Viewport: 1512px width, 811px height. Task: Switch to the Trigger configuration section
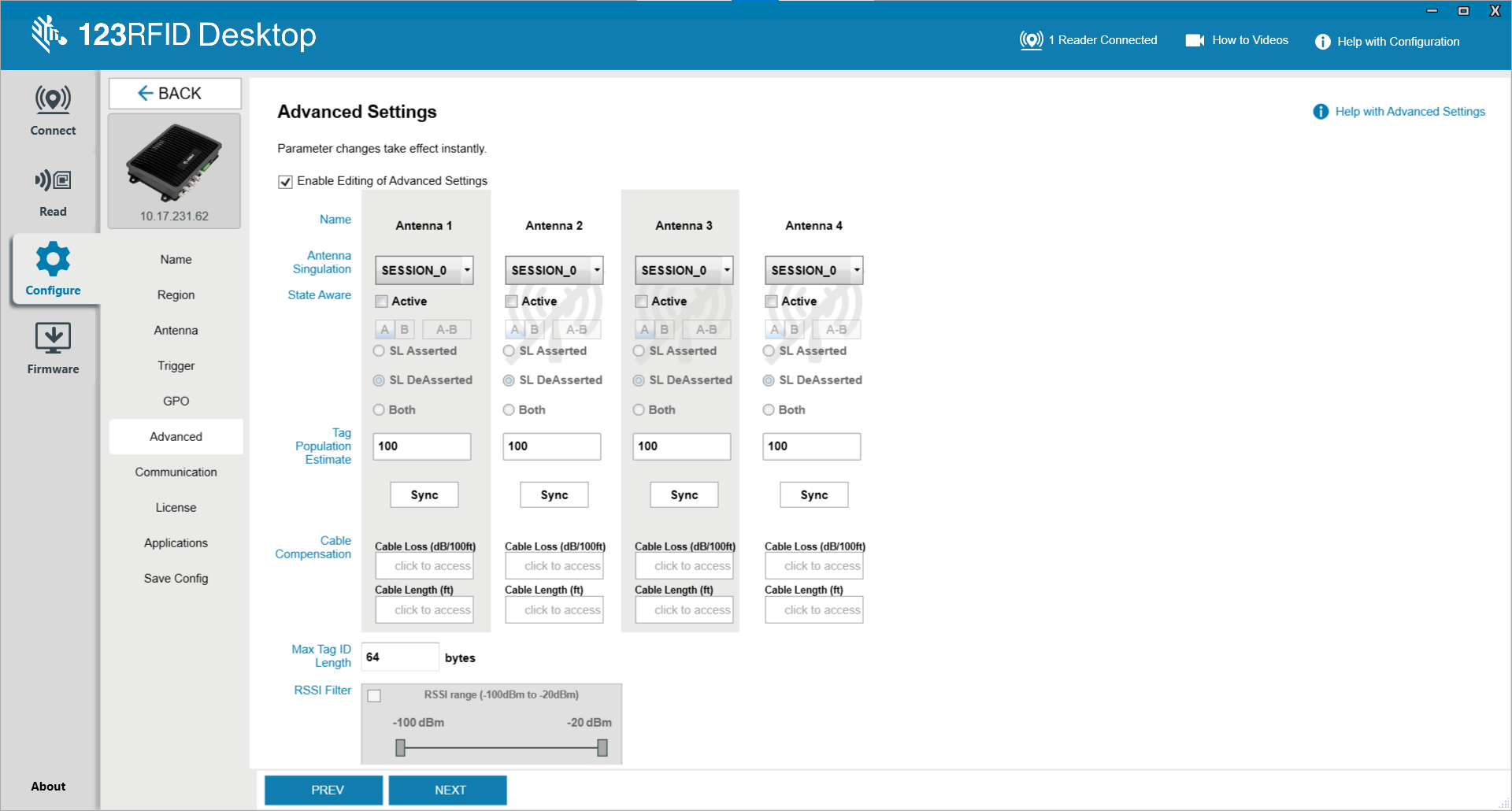pyautogui.click(x=176, y=365)
